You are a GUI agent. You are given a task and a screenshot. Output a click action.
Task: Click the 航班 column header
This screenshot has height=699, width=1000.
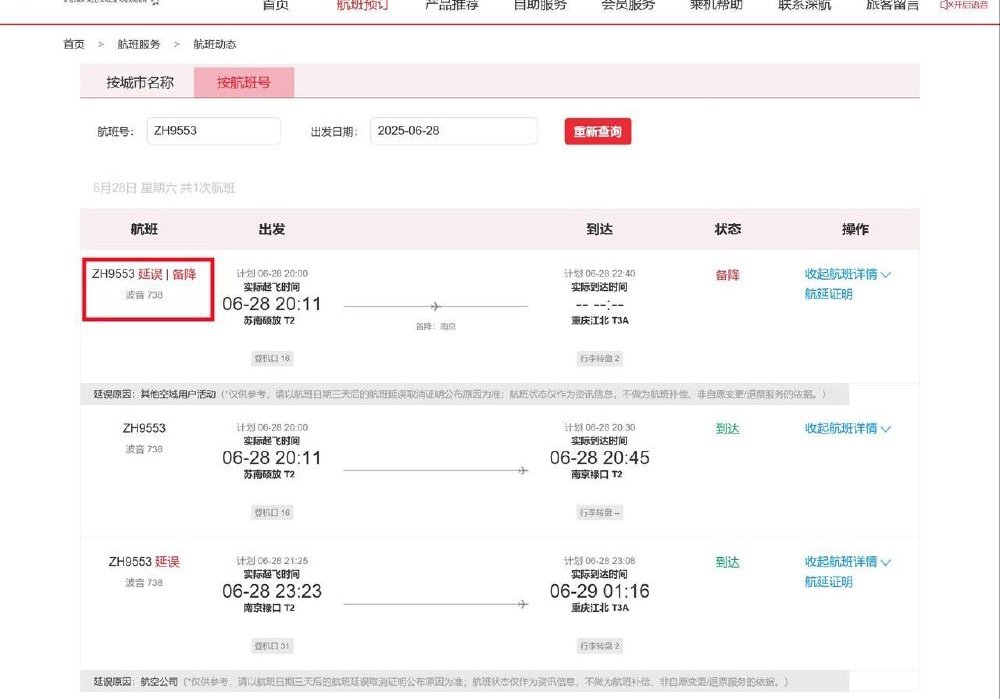point(144,229)
